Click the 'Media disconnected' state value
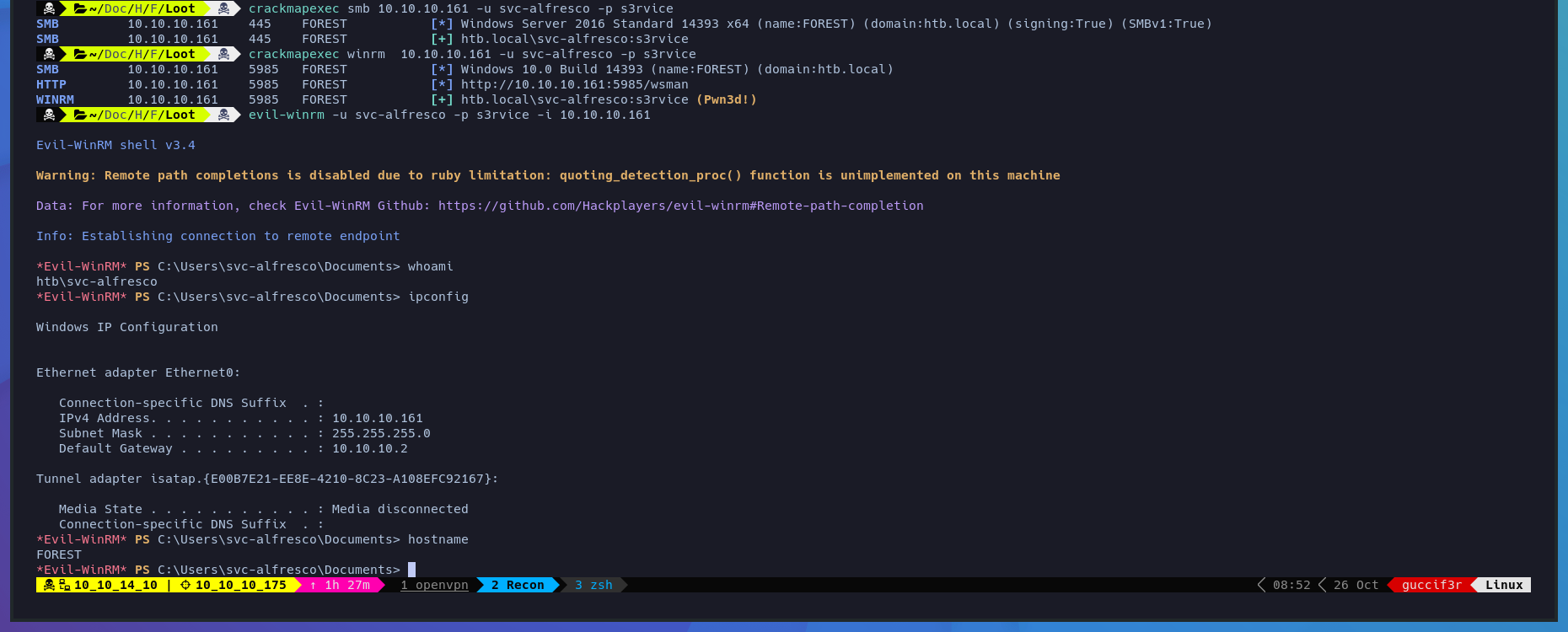This screenshot has height=632, width=1568. (x=400, y=509)
